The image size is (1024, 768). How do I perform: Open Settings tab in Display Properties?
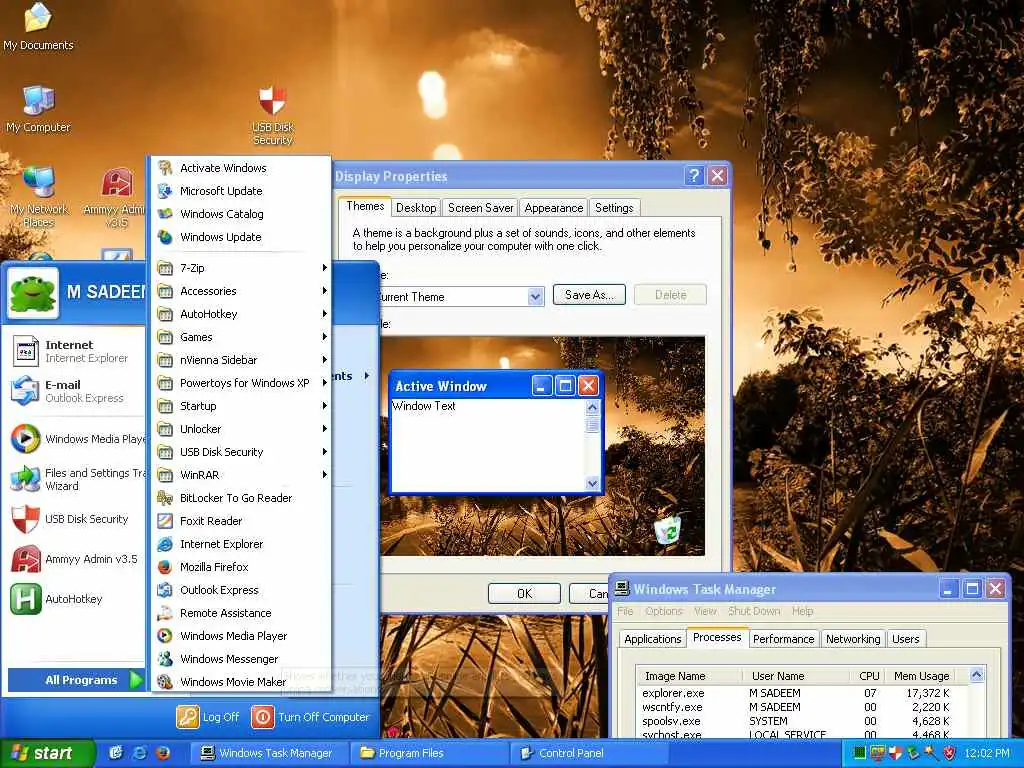tap(614, 208)
